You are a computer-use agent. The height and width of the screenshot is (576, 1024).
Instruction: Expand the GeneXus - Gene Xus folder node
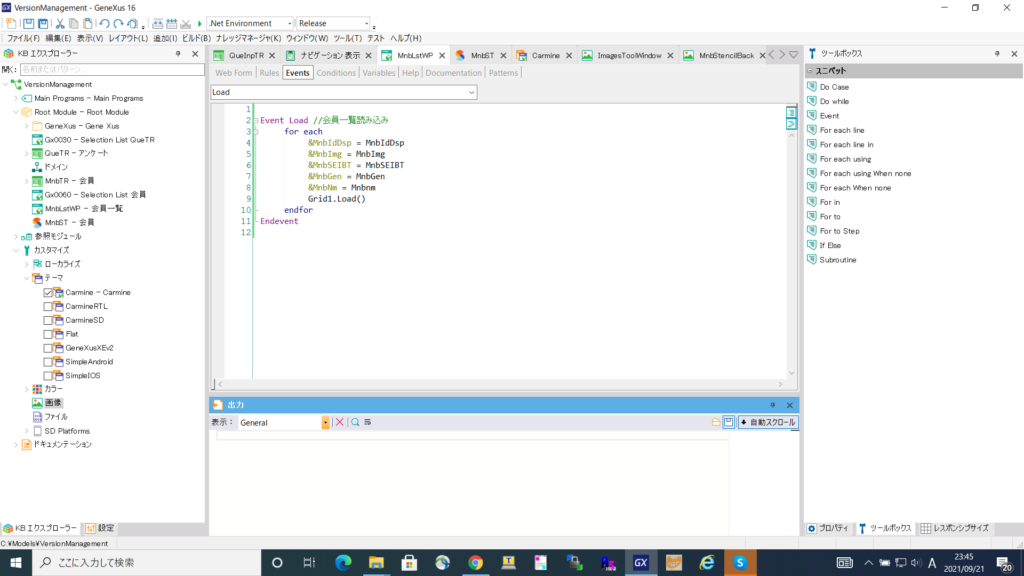[27, 126]
